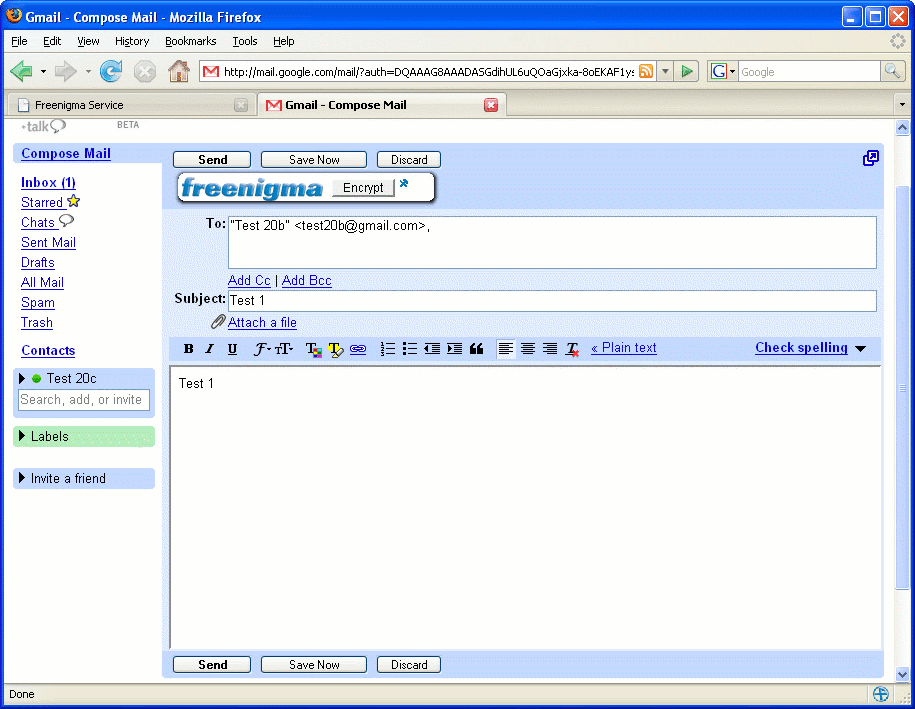Image resolution: width=915 pixels, height=709 pixels.
Task: Expand the Invite a friend section
Action: (x=22, y=478)
